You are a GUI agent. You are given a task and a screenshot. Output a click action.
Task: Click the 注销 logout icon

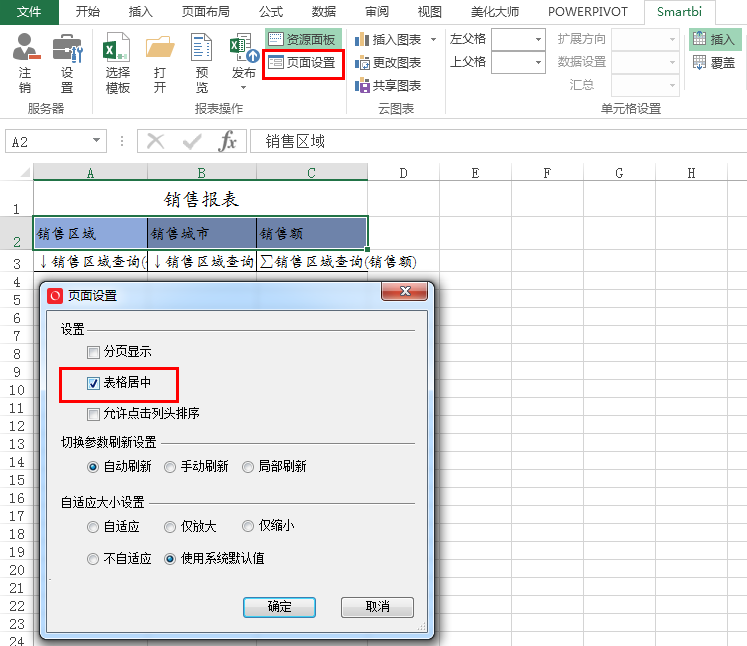(25, 47)
